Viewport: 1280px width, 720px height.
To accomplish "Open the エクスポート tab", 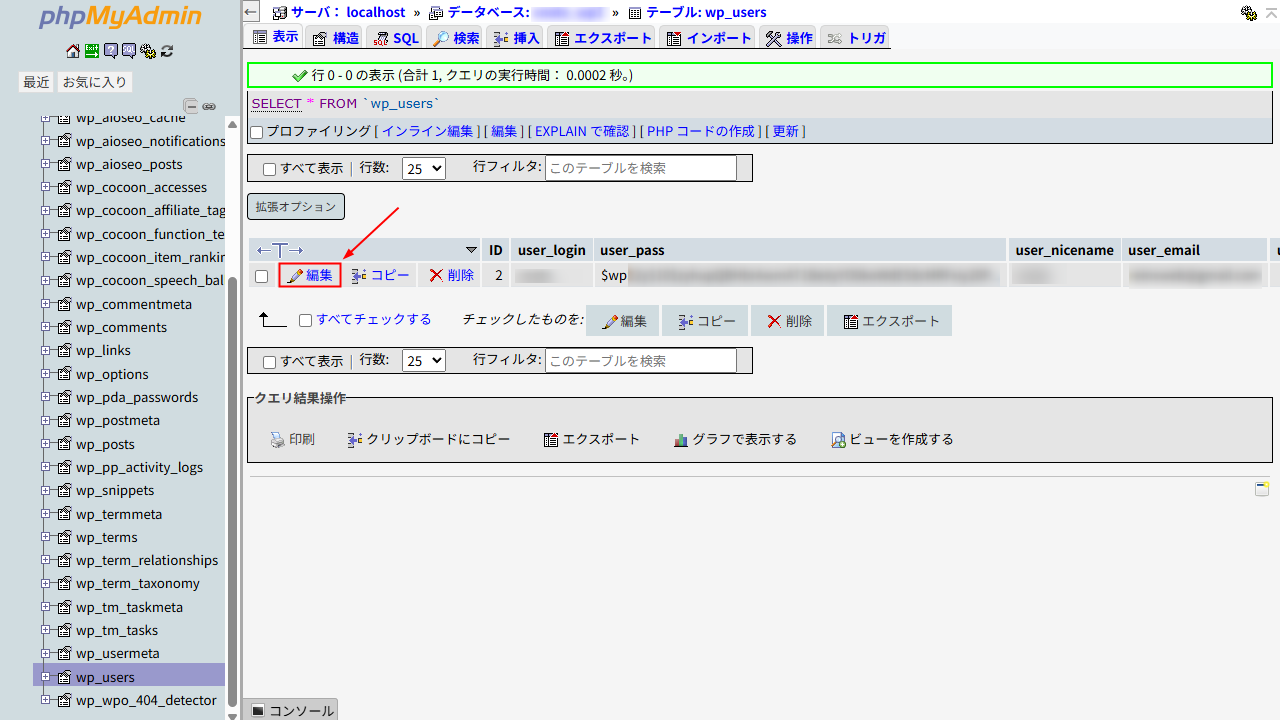I will click(x=603, y=38).
